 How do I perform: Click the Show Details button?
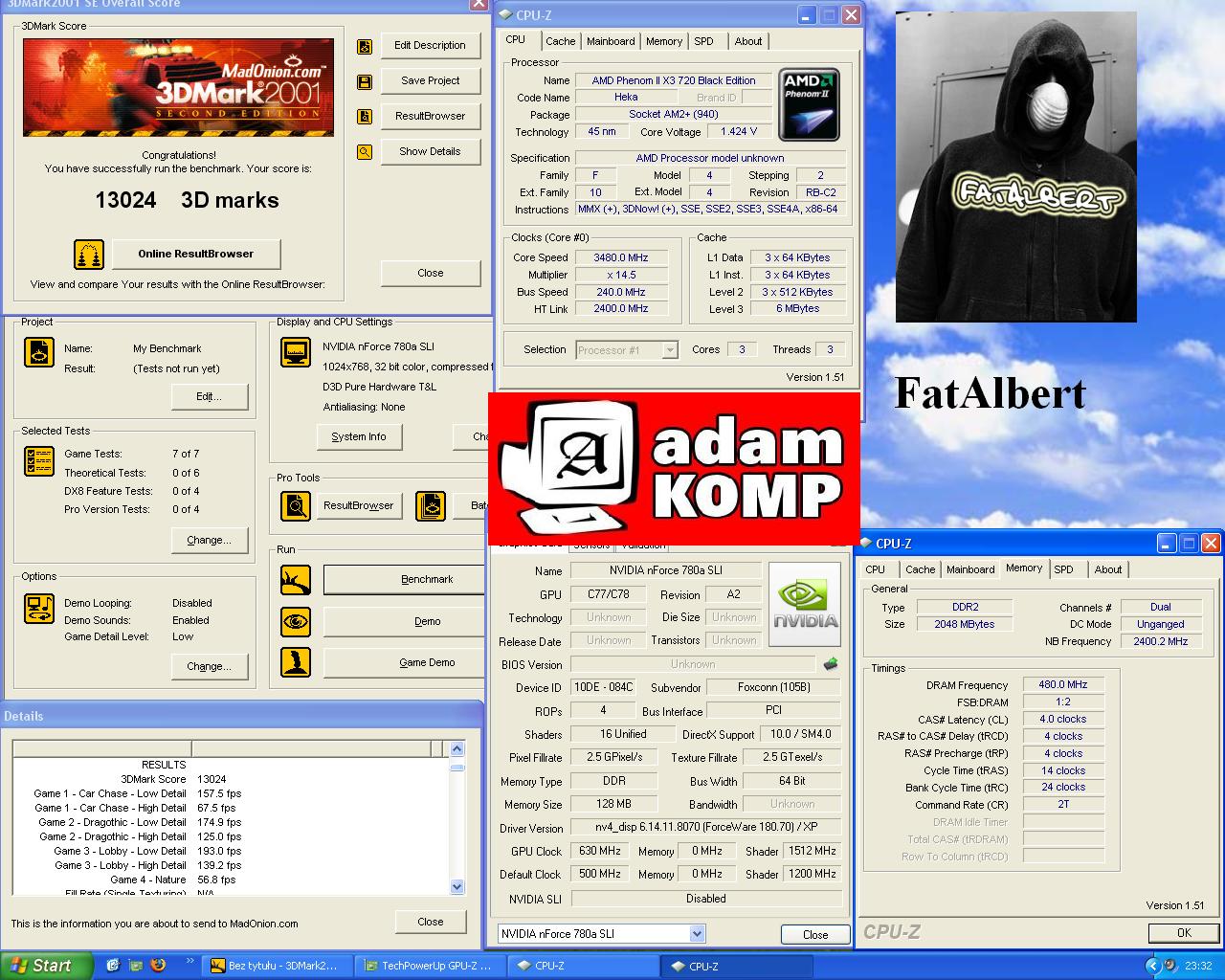click(x=430, y=151)
